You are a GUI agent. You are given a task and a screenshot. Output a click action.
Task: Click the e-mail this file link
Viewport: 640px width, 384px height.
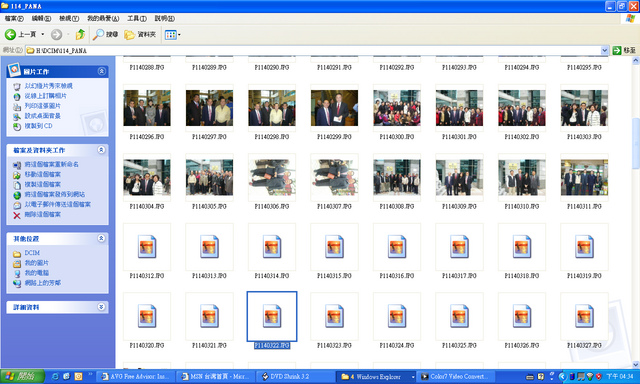coord(58,204)
